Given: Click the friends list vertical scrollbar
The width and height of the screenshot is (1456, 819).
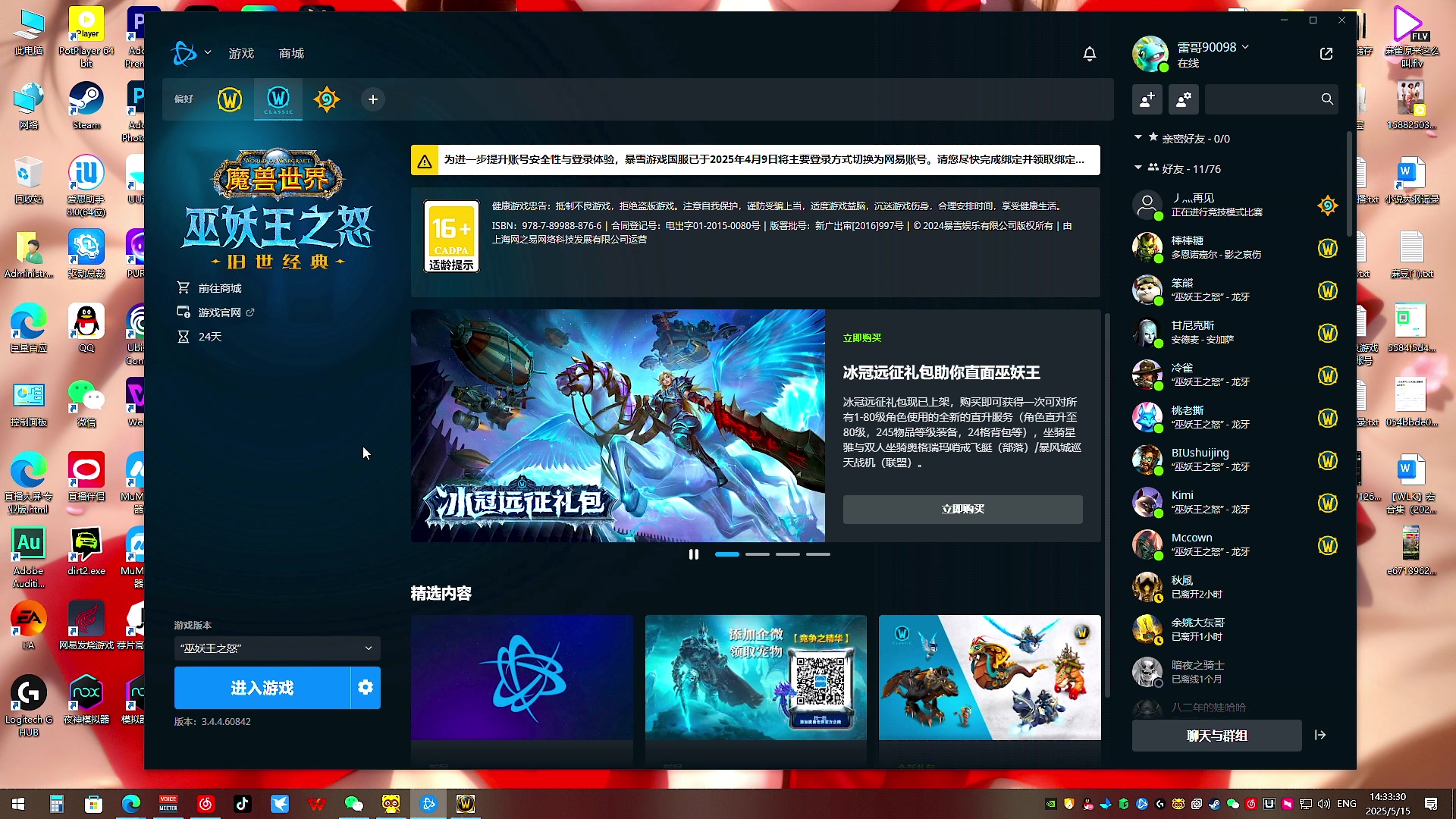Looking at the screenshot, I should click(1349, 184).
